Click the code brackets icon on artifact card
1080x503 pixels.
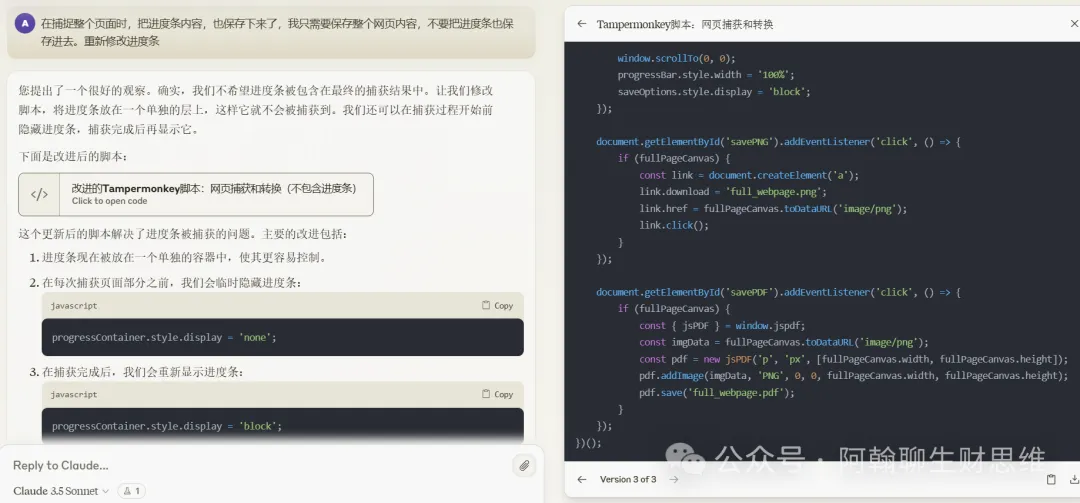click(39, 194)
